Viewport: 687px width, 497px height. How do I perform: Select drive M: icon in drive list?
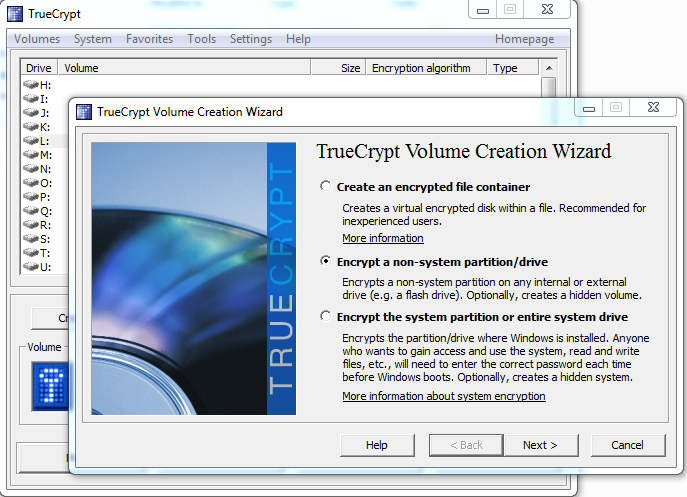[31, 154]
